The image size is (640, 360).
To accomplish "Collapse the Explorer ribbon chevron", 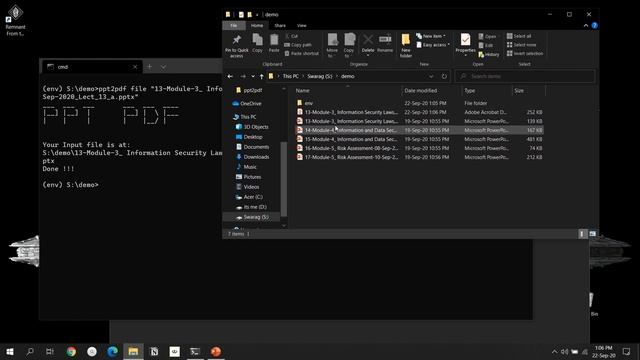I will (586, 25).
